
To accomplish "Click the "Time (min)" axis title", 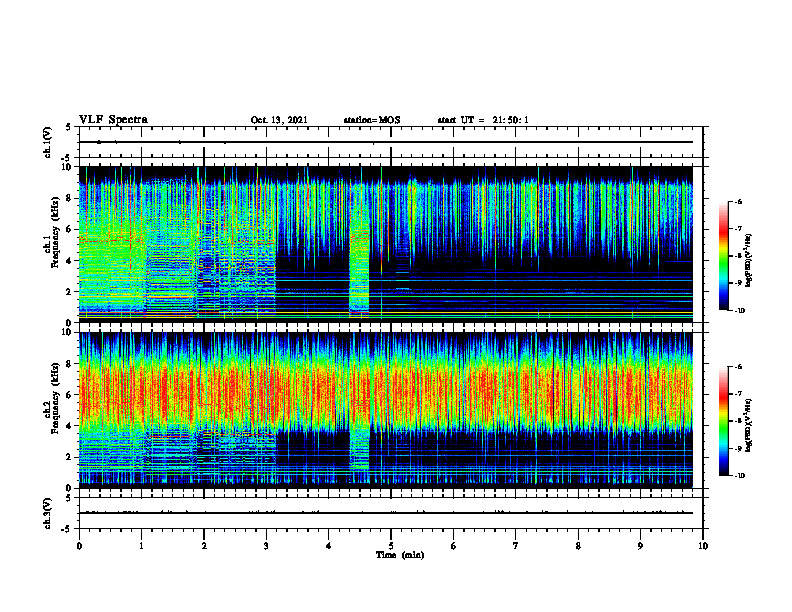I will click(x=400, y=555).
